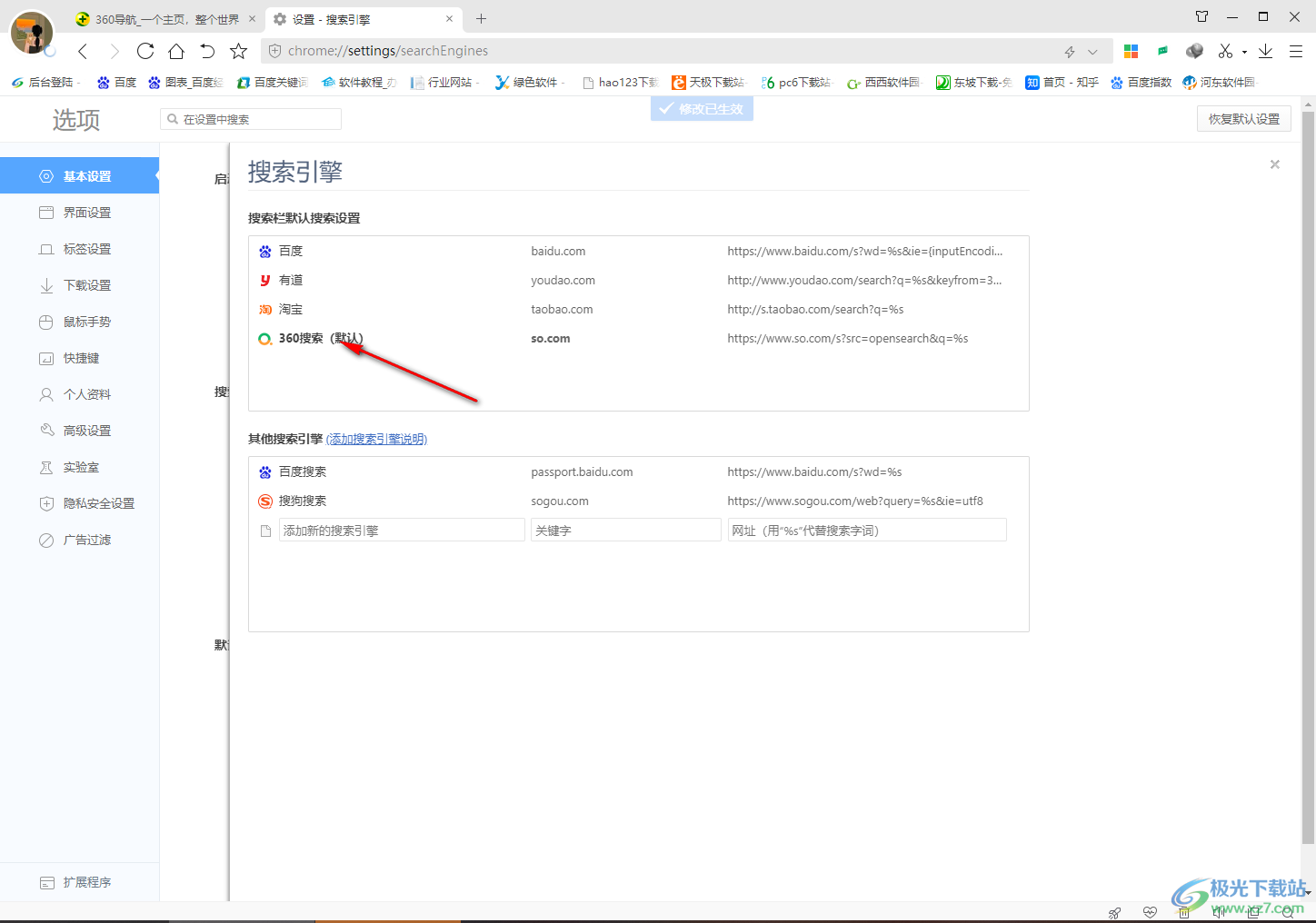Click the youdao.com keyword cell

(x=563, y=280)
